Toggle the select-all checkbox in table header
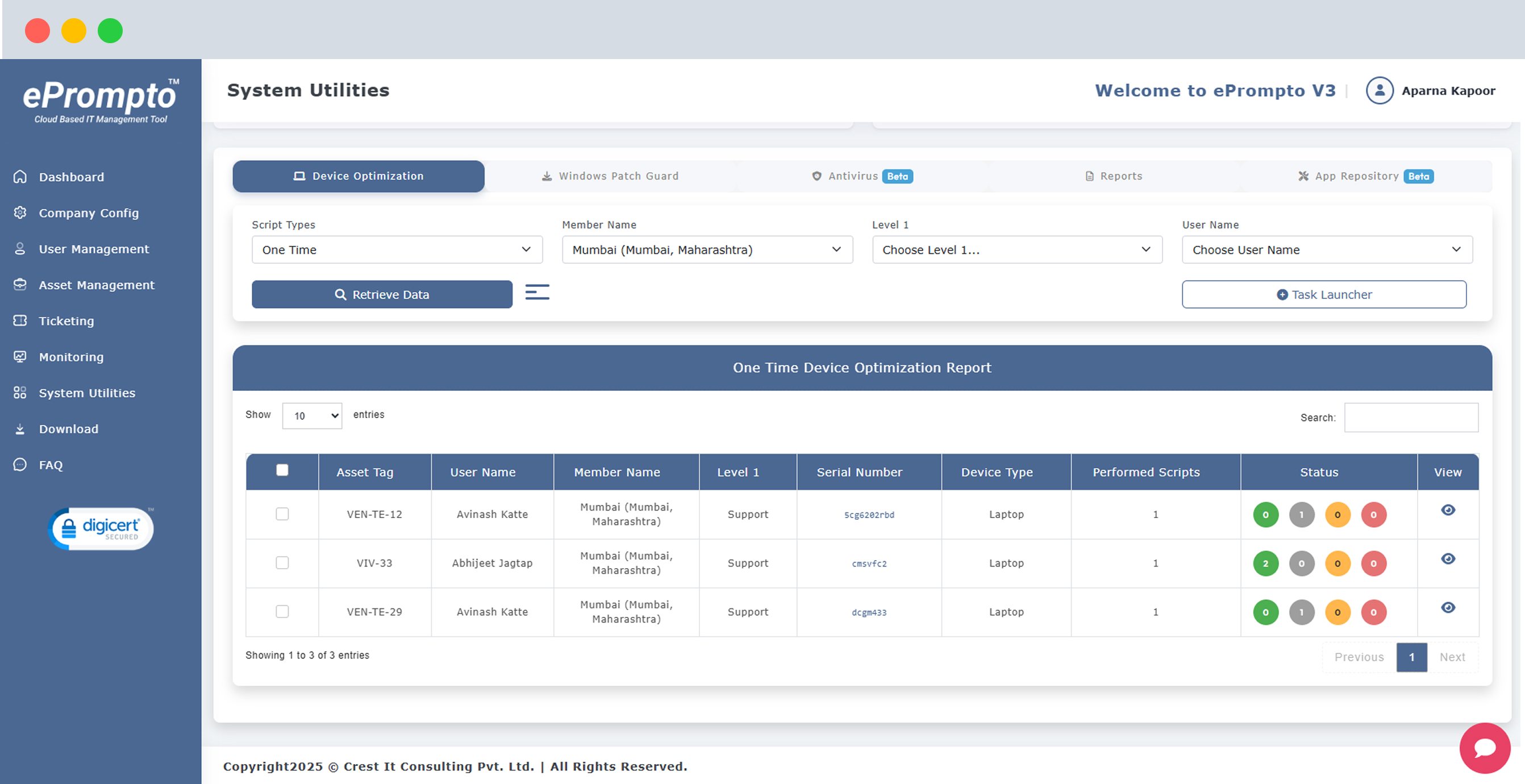This screenshot has width=1525, height=784. [282, 470]
